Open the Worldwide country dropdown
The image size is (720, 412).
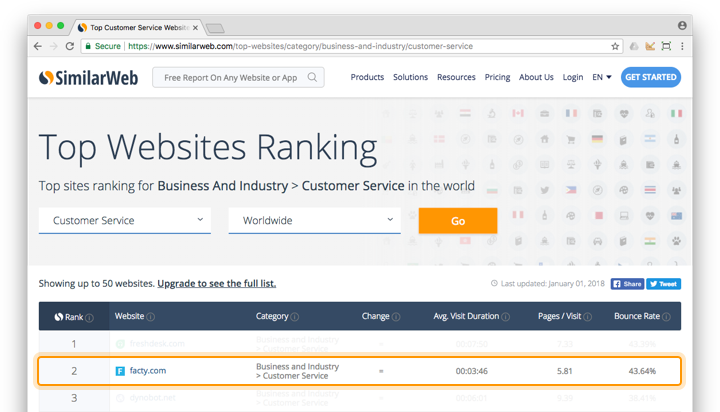click(x=315, y=220)
